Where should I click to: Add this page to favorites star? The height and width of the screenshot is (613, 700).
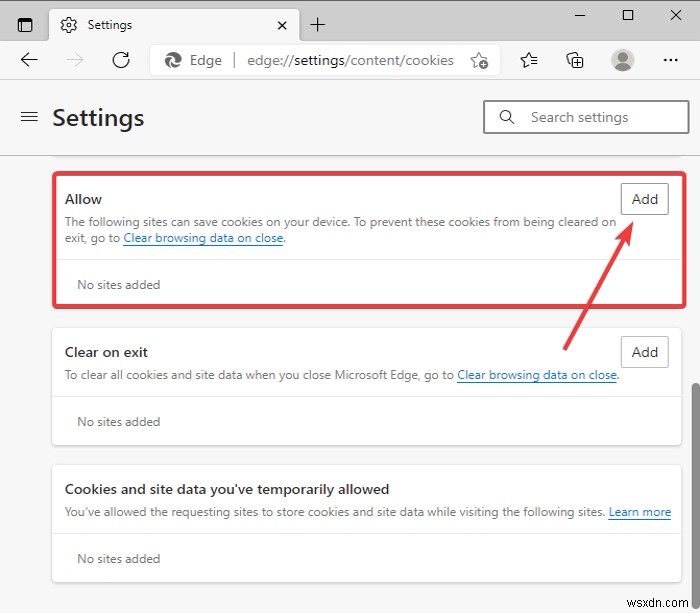479,60
